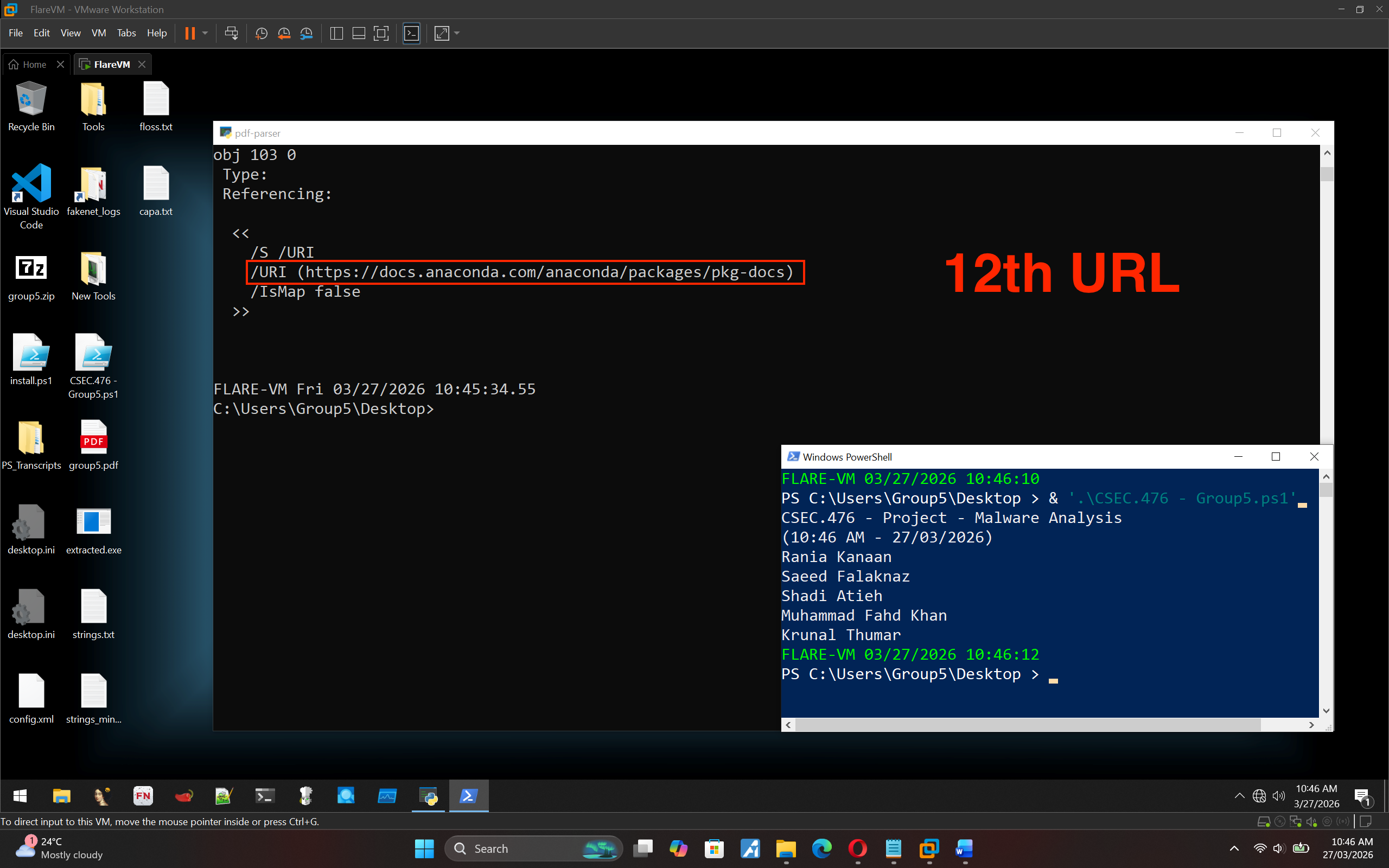
Task: Toggle the library sidebar panel
Action: click(337, 33)
